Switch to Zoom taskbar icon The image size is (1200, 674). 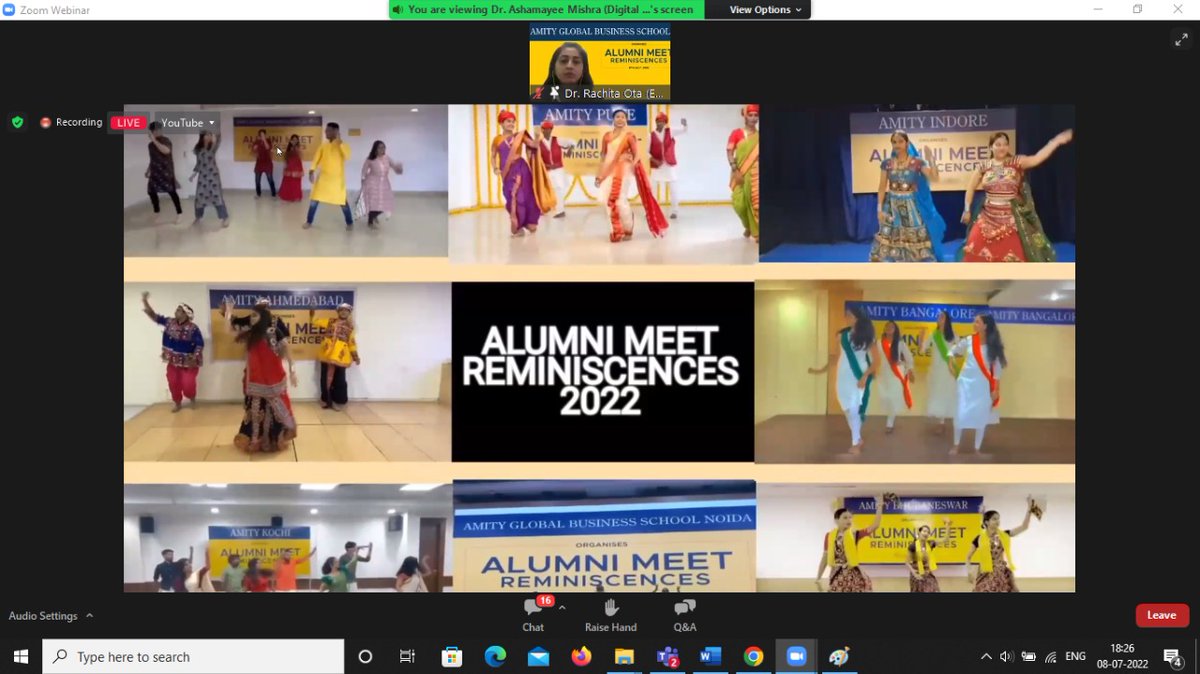[x=796, y=656]
